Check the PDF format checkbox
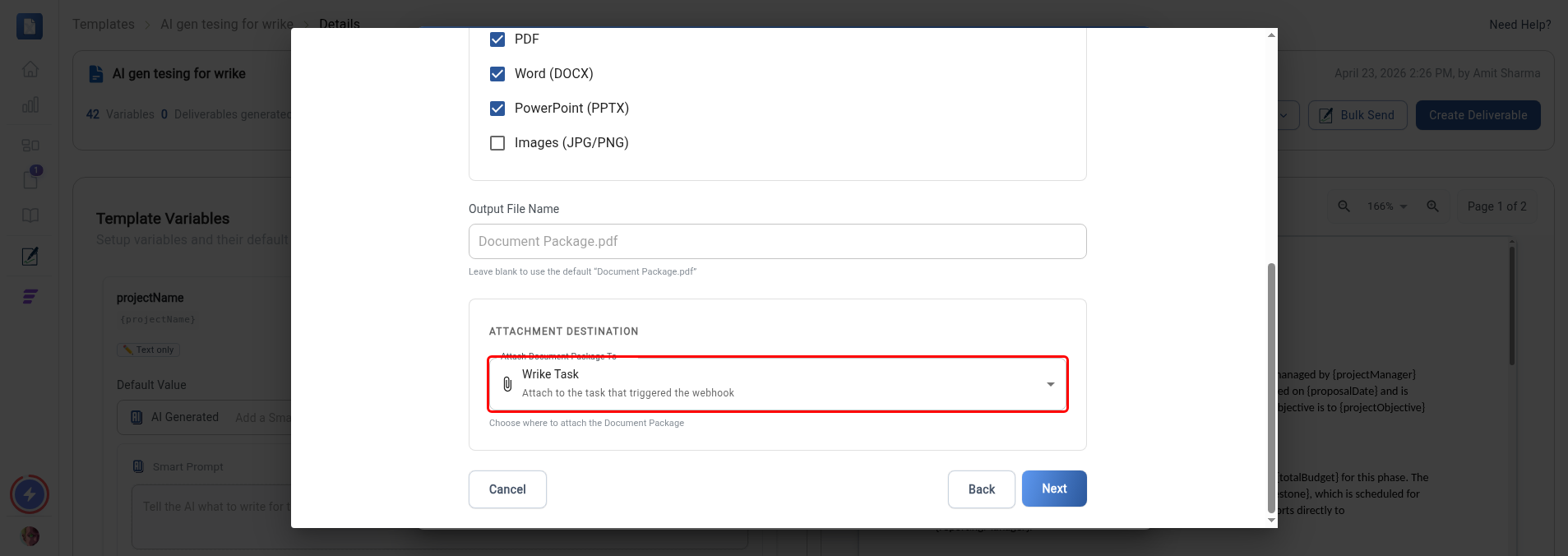The width and height of the screenshot is (1568, 556). (x=497, y=39)
